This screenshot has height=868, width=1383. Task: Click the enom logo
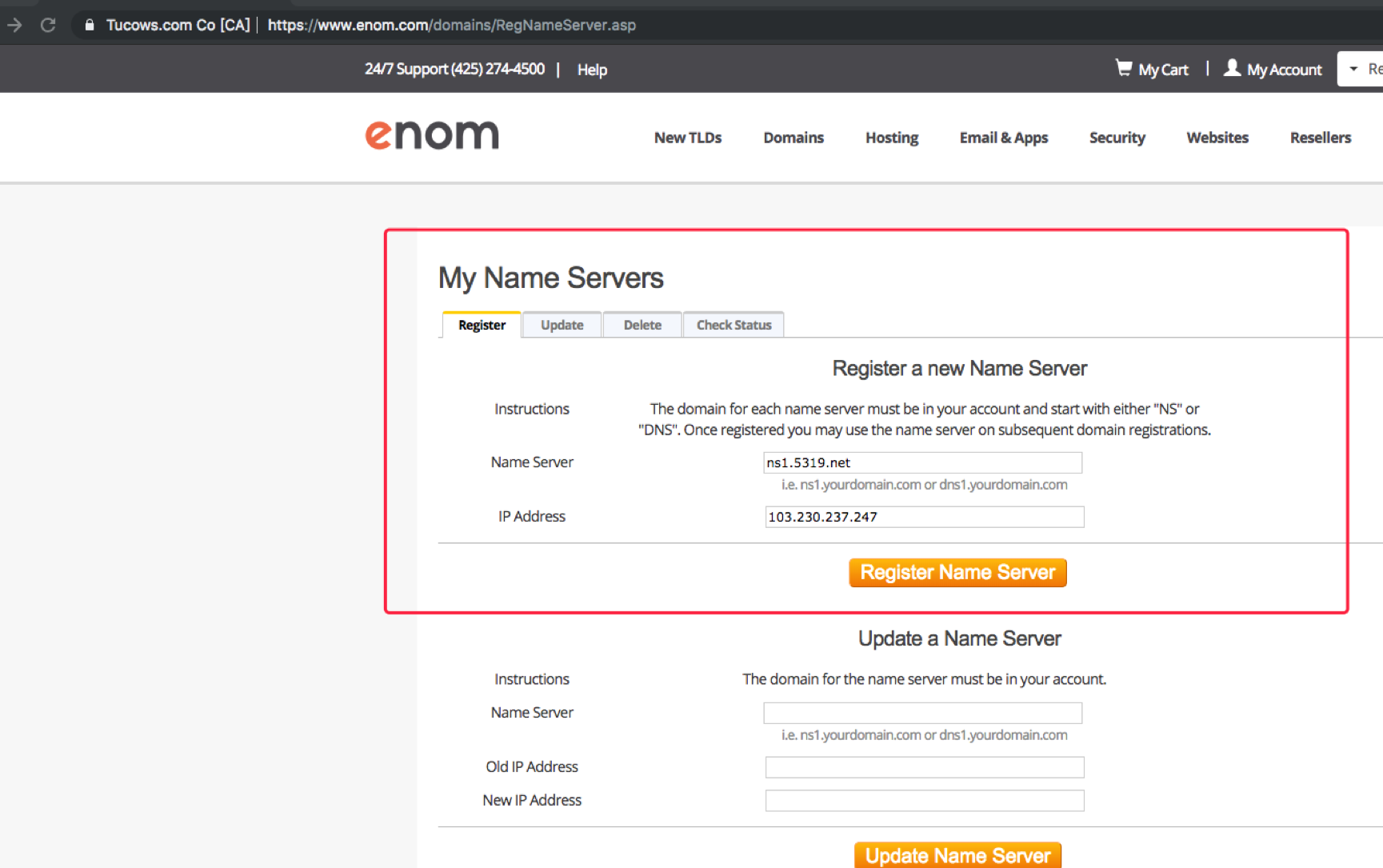pos(432,134)
